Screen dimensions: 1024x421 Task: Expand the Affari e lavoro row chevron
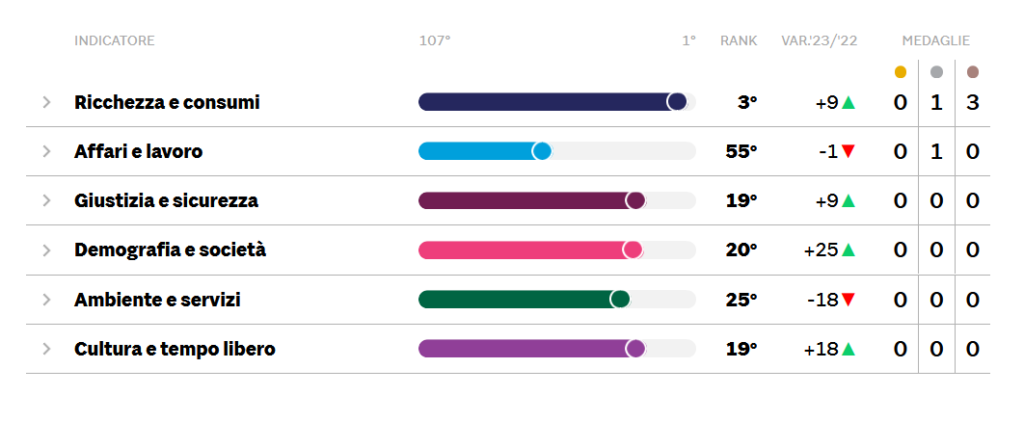(x=46, y=151)
